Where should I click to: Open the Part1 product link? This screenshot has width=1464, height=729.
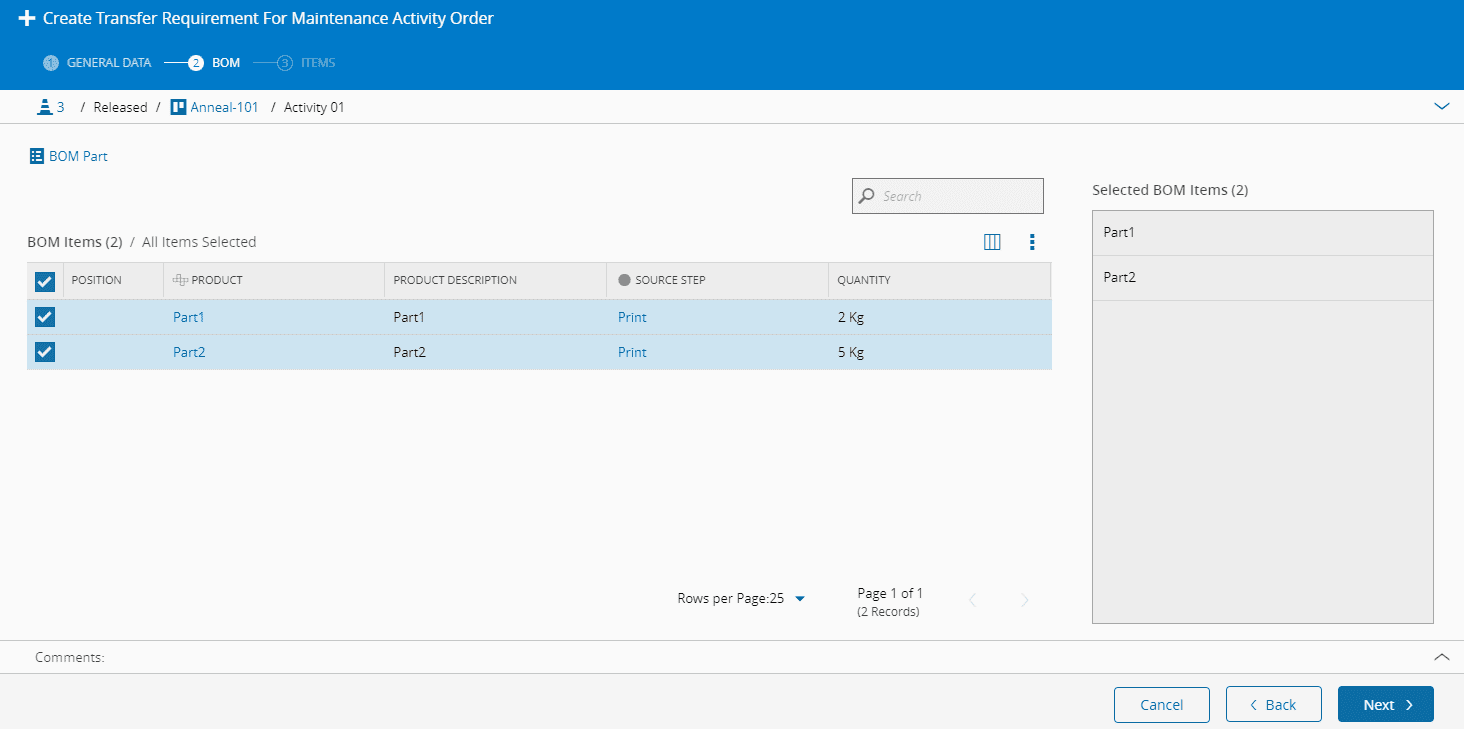[188, 317]
